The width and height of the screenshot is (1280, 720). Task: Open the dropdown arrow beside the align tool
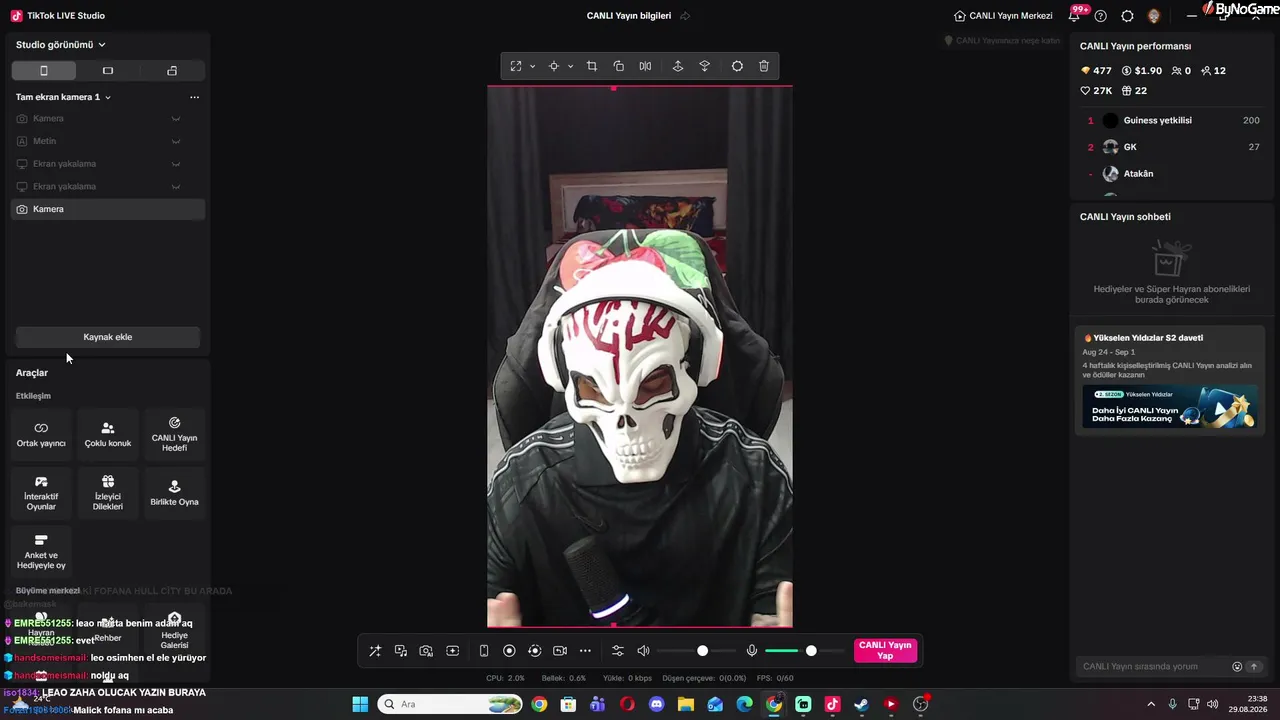[570, 66]
